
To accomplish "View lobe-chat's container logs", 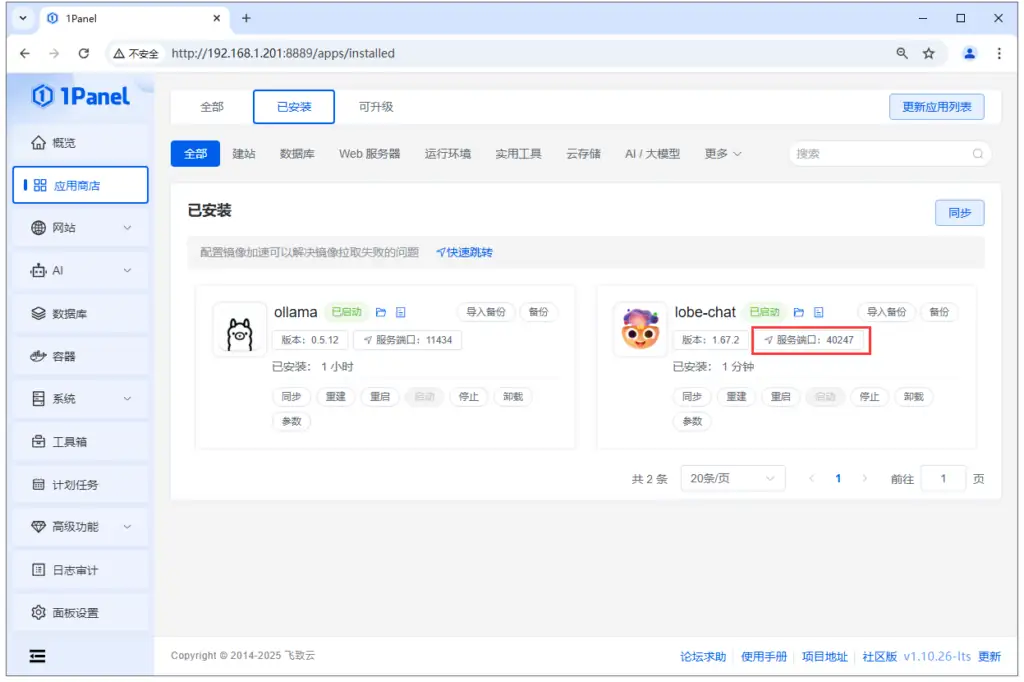I will 819,312.
